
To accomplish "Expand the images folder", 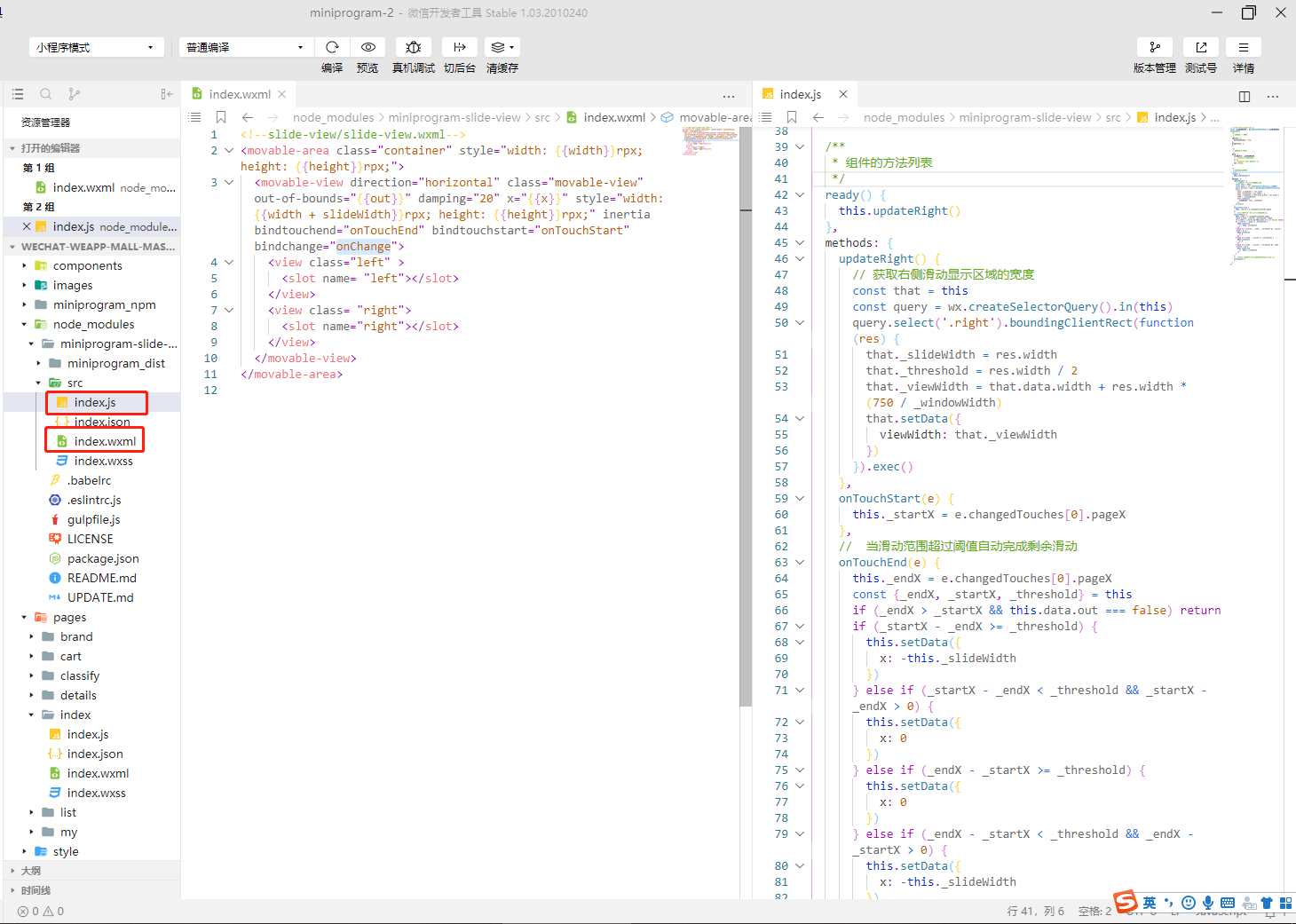I will click(x=24, y=285).
